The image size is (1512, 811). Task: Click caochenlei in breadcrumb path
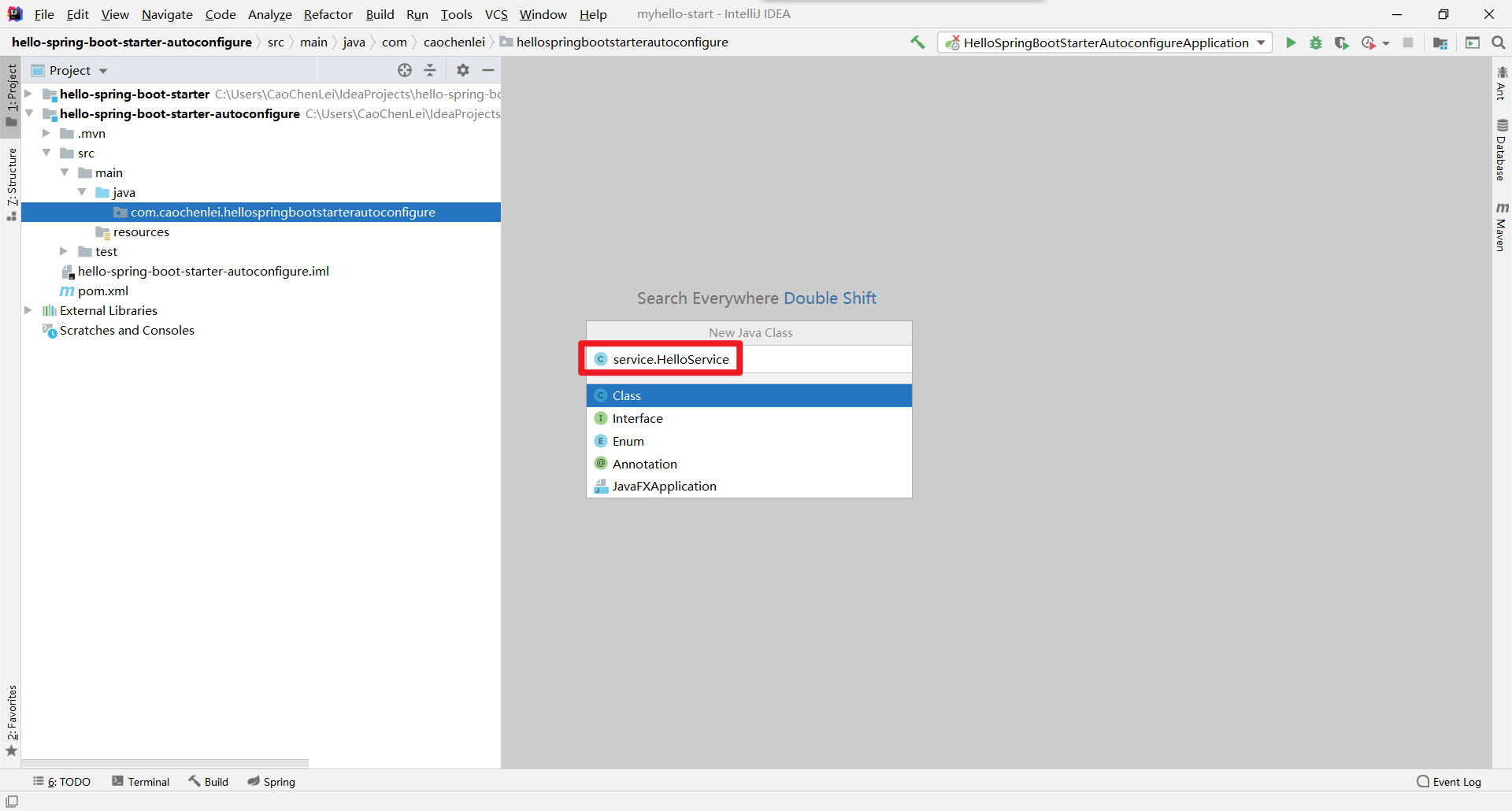pyautogui.click(x=454, y=43)
